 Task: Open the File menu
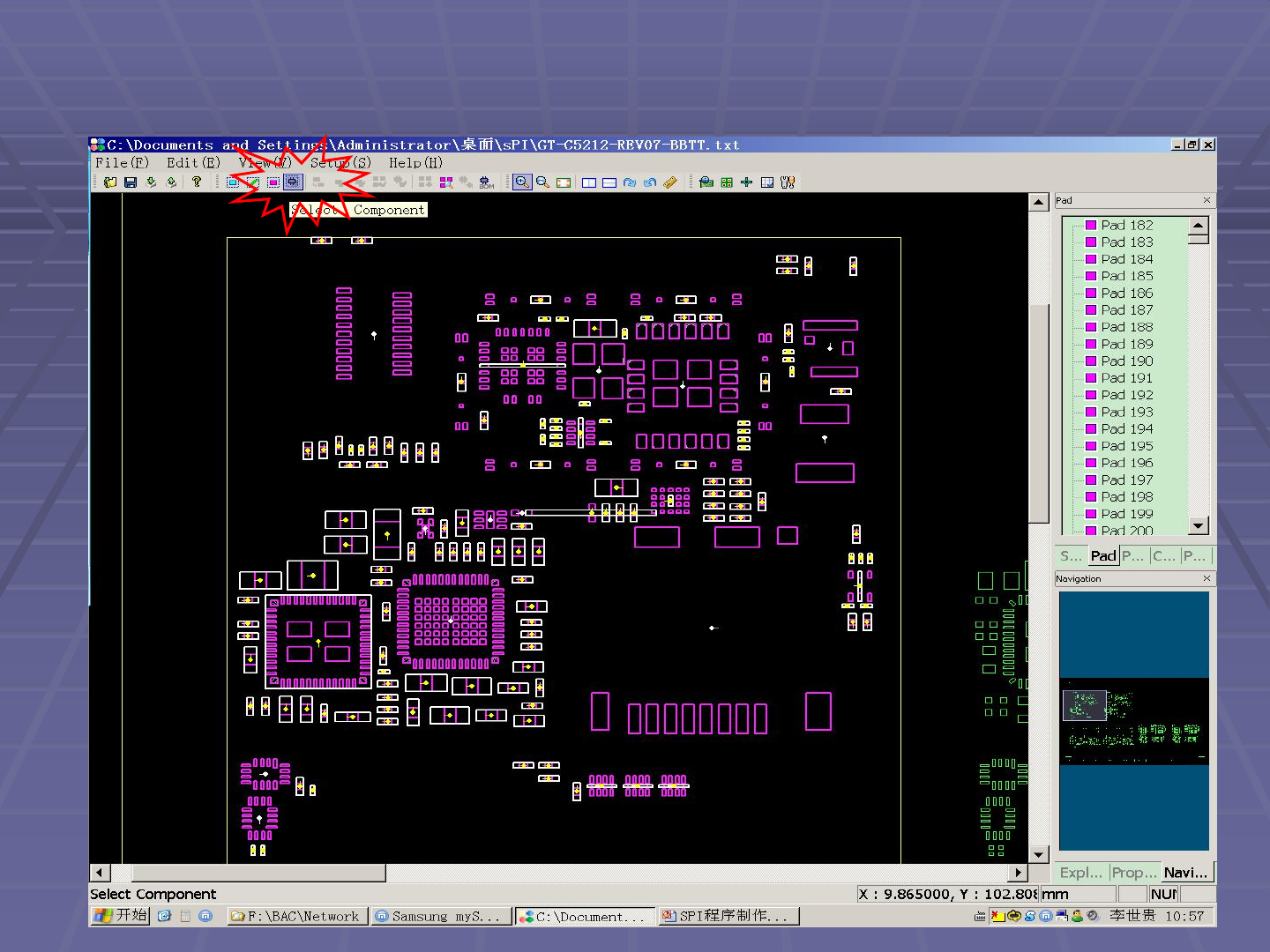pos(122,163)
